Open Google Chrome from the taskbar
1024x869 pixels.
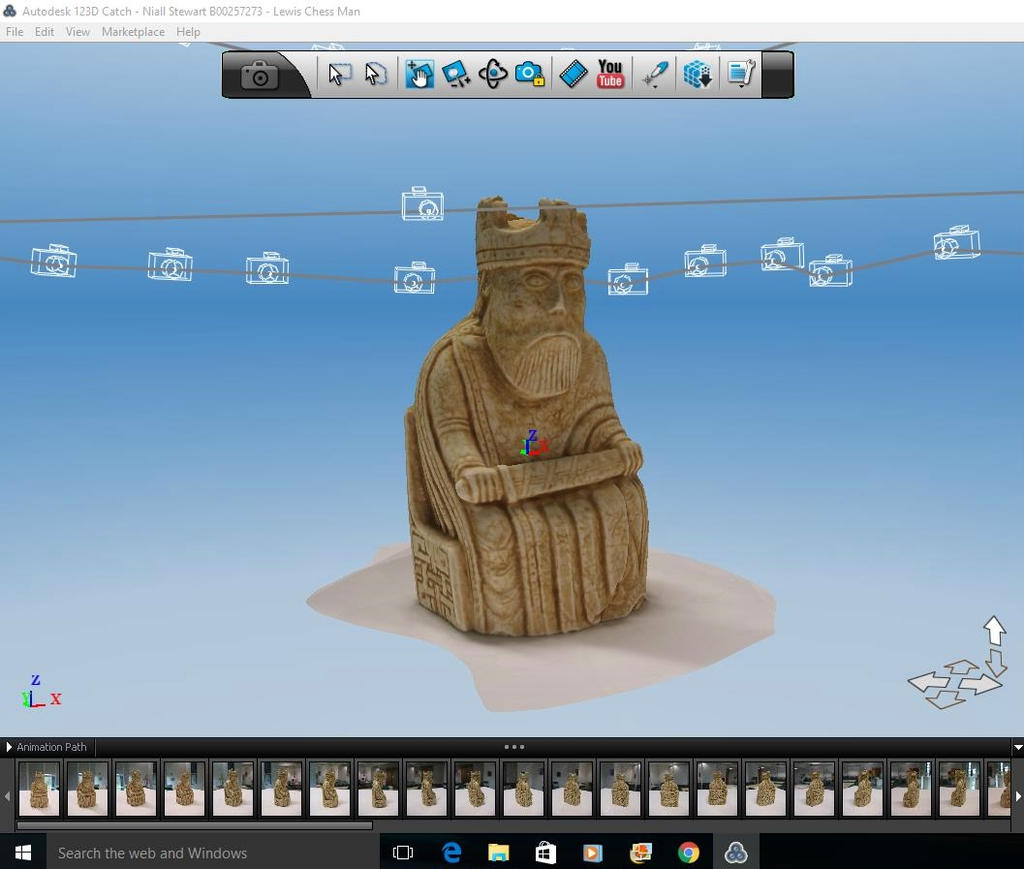689,852
